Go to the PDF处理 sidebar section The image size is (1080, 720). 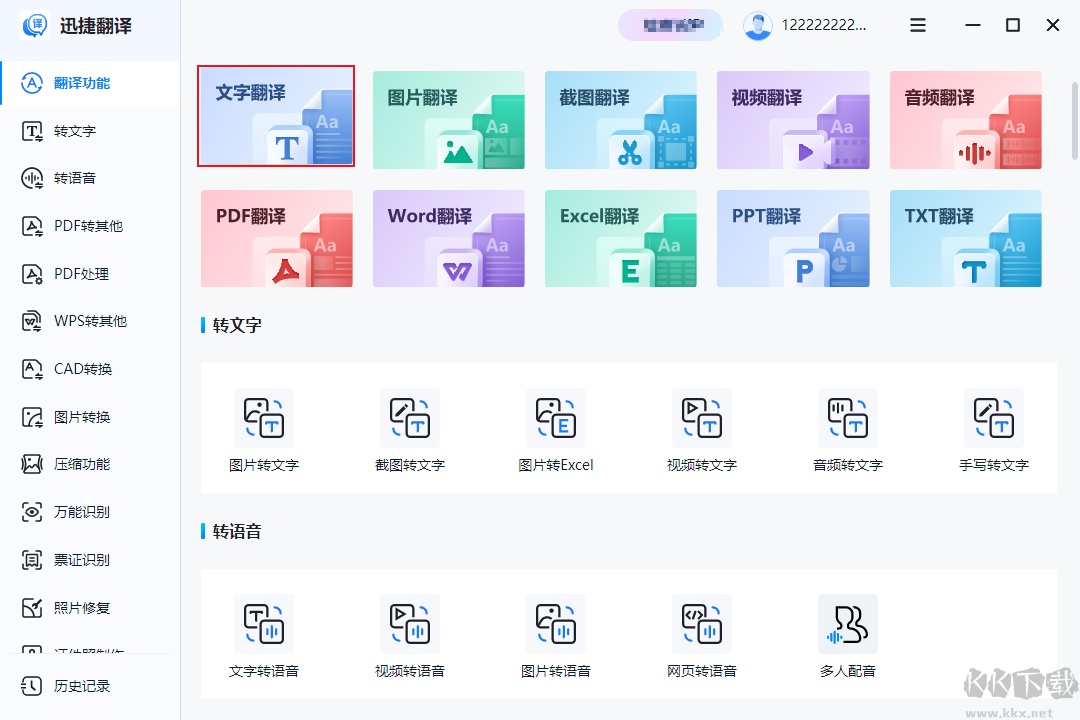click(90, 273)
